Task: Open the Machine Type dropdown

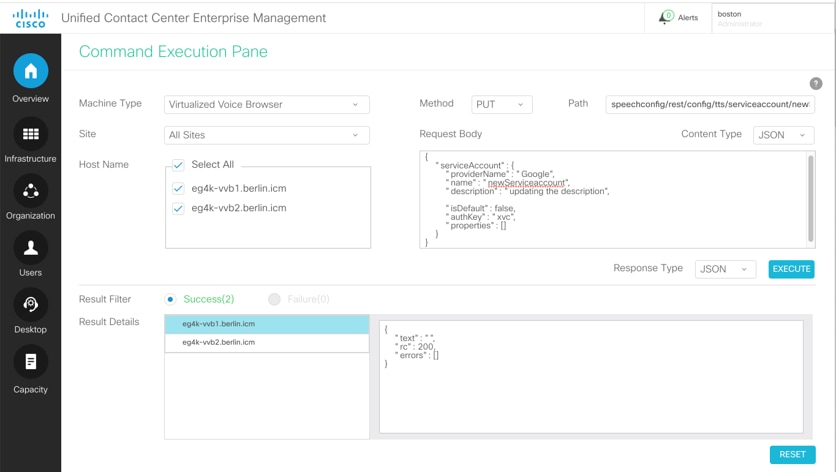Action: point(267,105)
